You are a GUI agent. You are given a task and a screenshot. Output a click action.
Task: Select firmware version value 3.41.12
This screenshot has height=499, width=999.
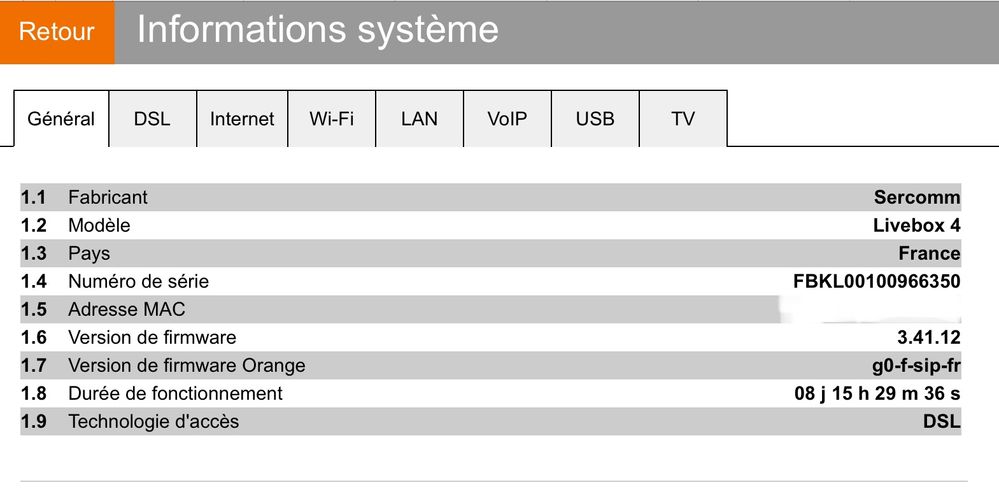(x=930, y=337)
